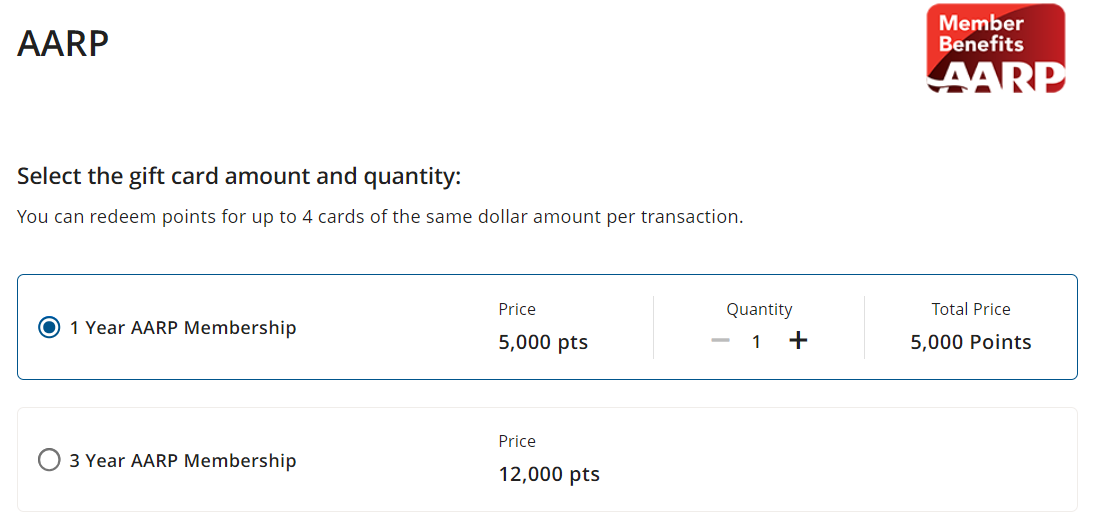Click the gift card amount and quantity heading
The width and height of the screenshot is (1098, 516).
click(239, 177)
